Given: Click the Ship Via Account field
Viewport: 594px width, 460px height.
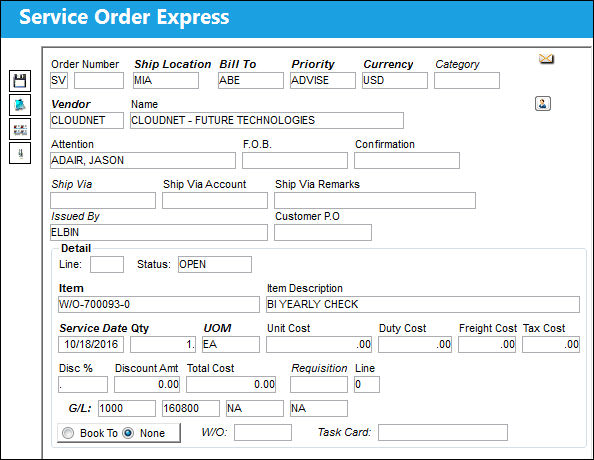Looking at the screenshot, I should point(215,200).
